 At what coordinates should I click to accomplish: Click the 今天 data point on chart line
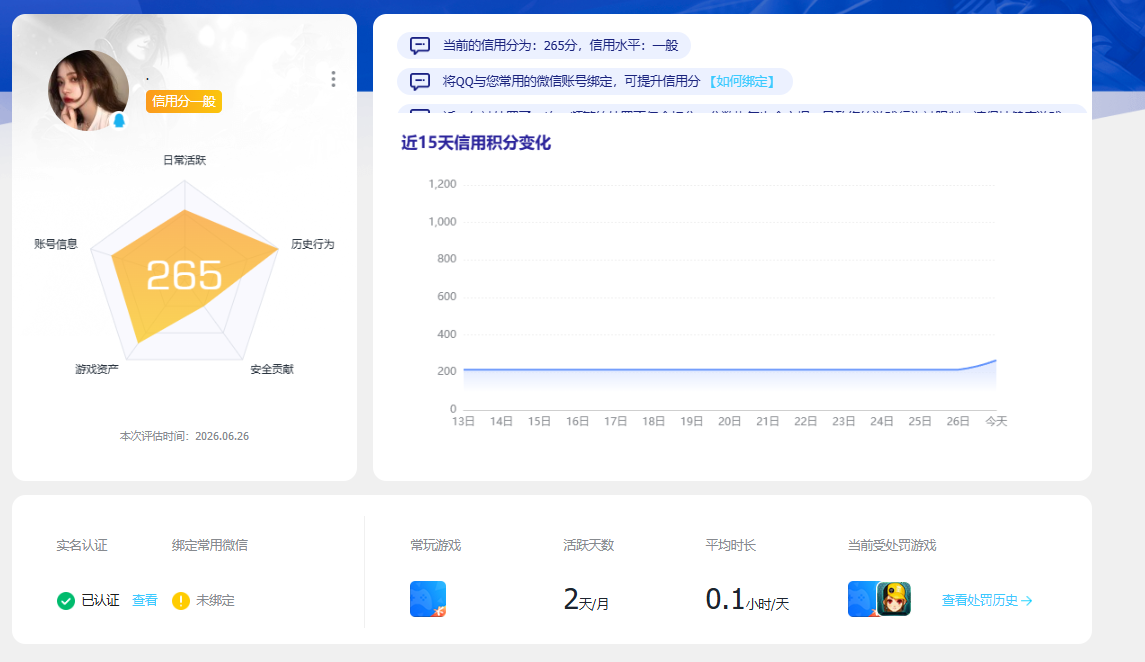(996, 361)
